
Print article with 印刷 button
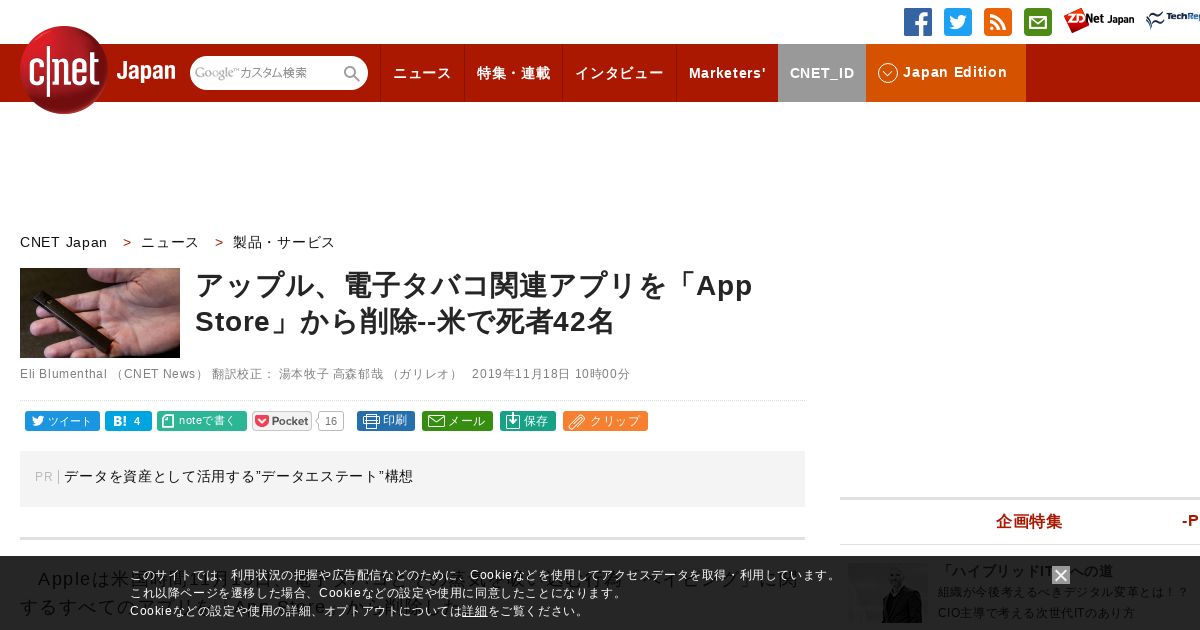pos(386,421)
